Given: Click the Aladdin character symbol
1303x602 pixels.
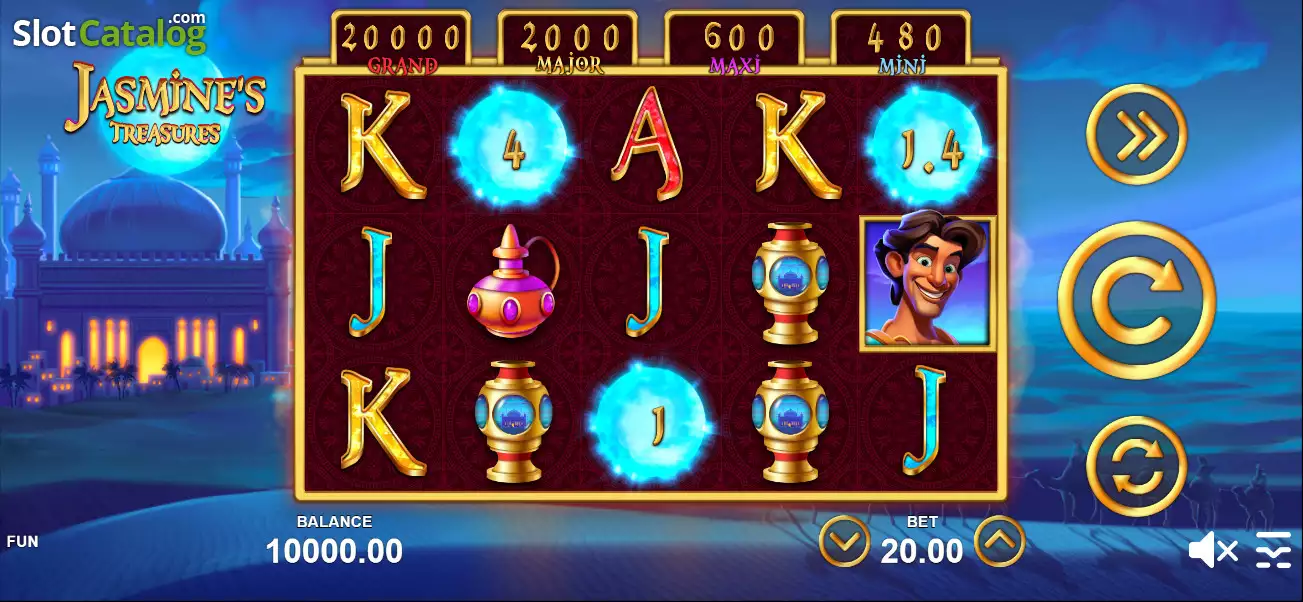Looking at the screenshot, I should coord(928,283).
